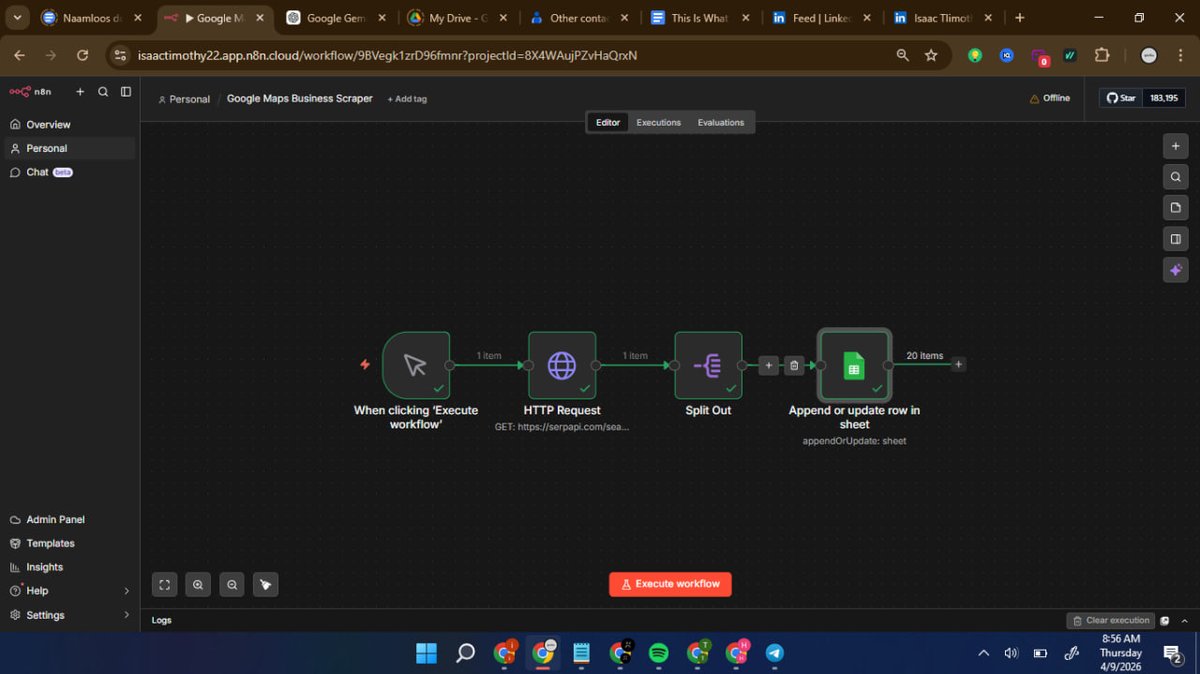Viewport: 1200px width, 674px height.
Task: Click '20 items' output label
Action: (x=924, y=356)
